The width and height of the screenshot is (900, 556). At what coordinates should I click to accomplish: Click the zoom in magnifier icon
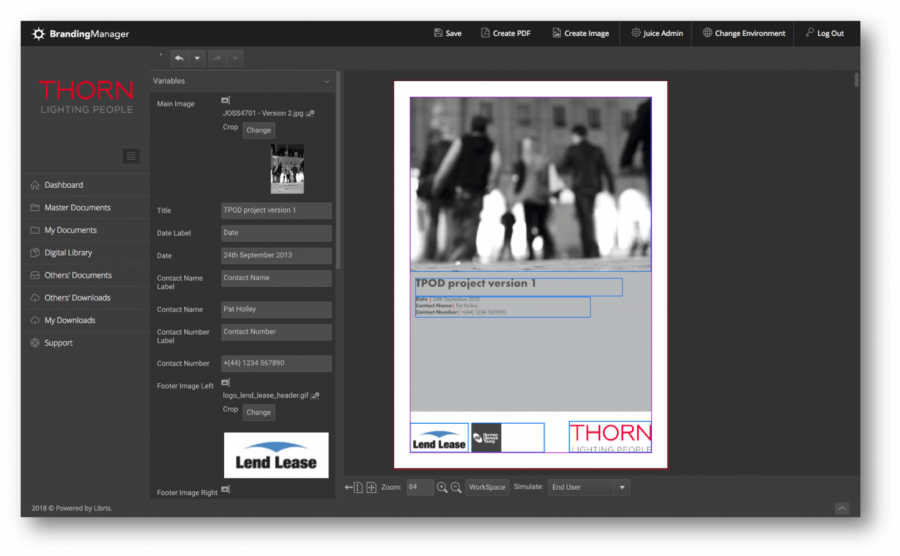coord(442,487)
